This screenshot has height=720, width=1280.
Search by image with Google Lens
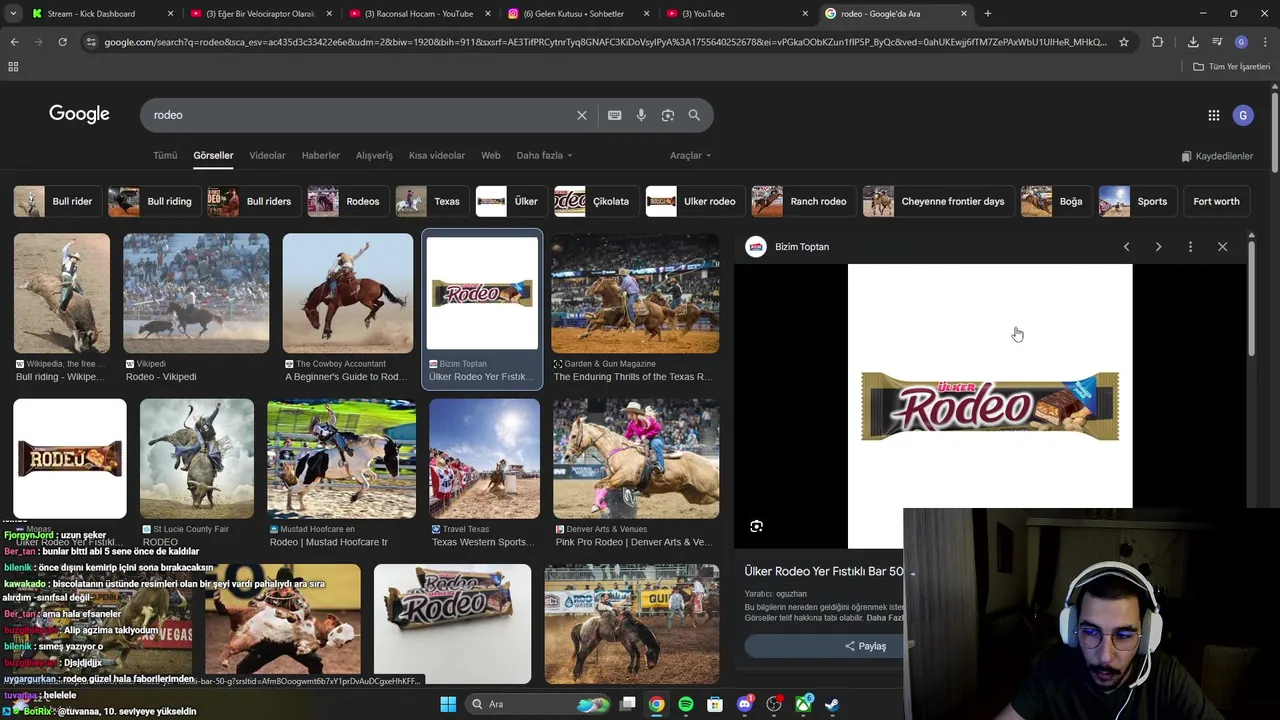(x=668, y=115)
